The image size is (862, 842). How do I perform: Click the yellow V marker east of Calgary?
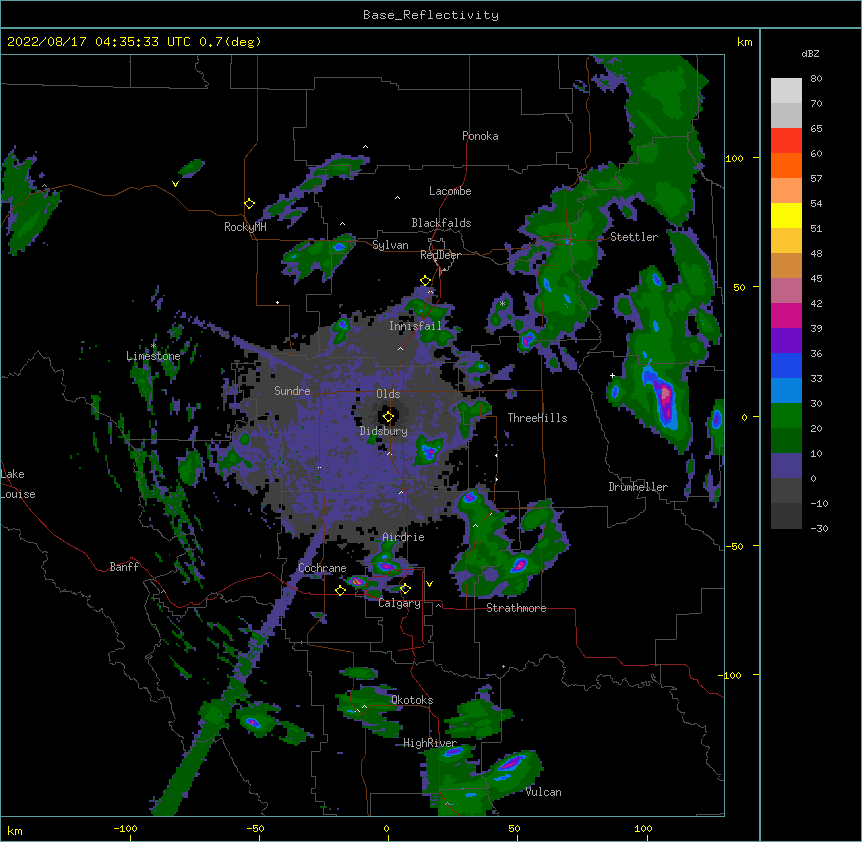click(x=429, y=584)
